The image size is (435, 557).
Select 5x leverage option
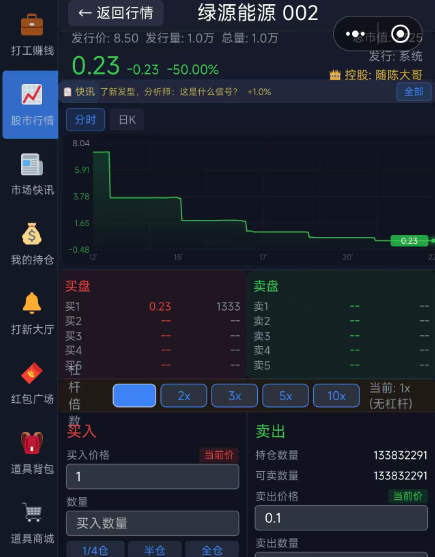[286, 396]
